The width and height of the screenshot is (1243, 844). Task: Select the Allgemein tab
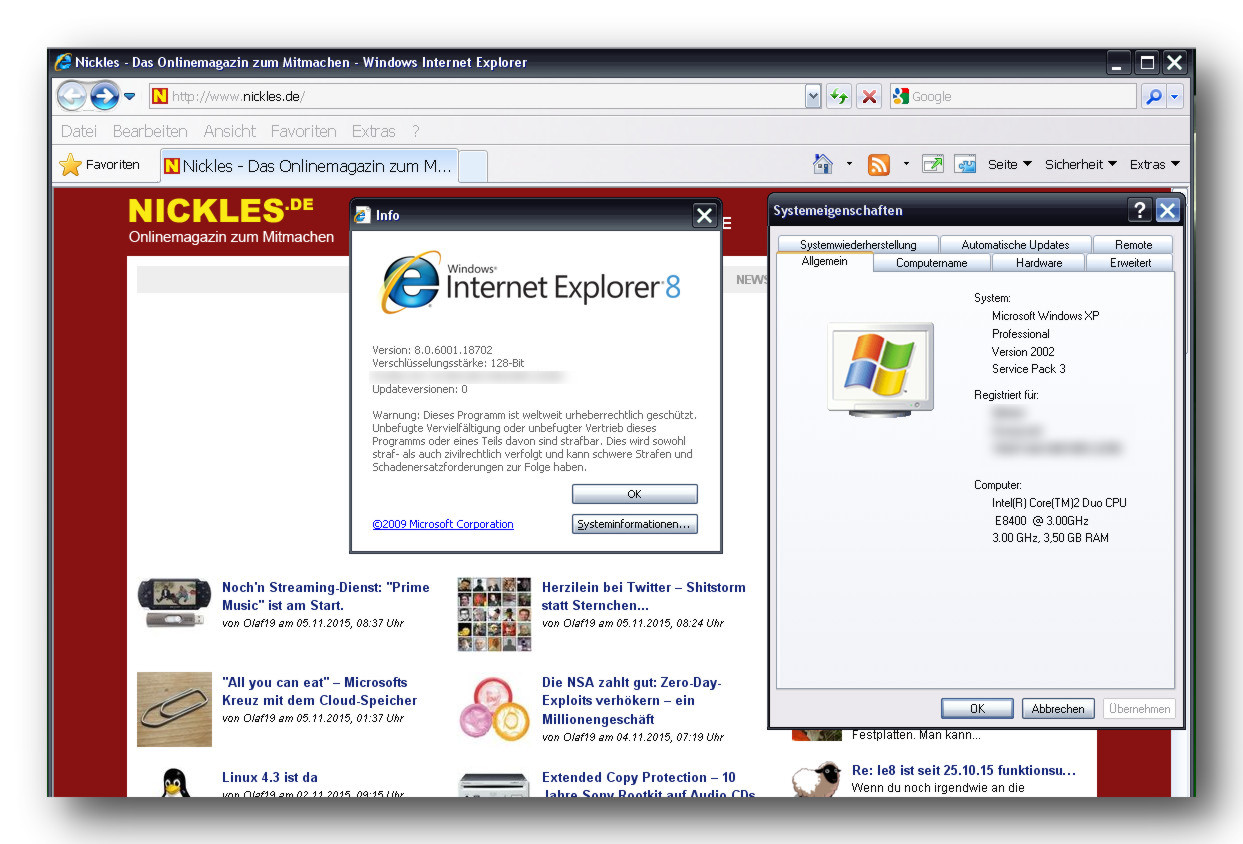click(x=824, y=262)
